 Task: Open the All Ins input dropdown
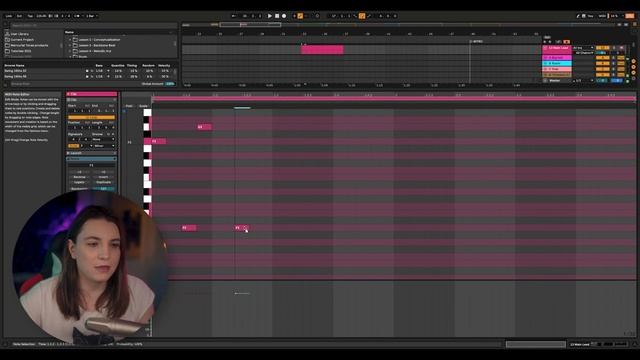pyautogui.click(x=583, y=48)
